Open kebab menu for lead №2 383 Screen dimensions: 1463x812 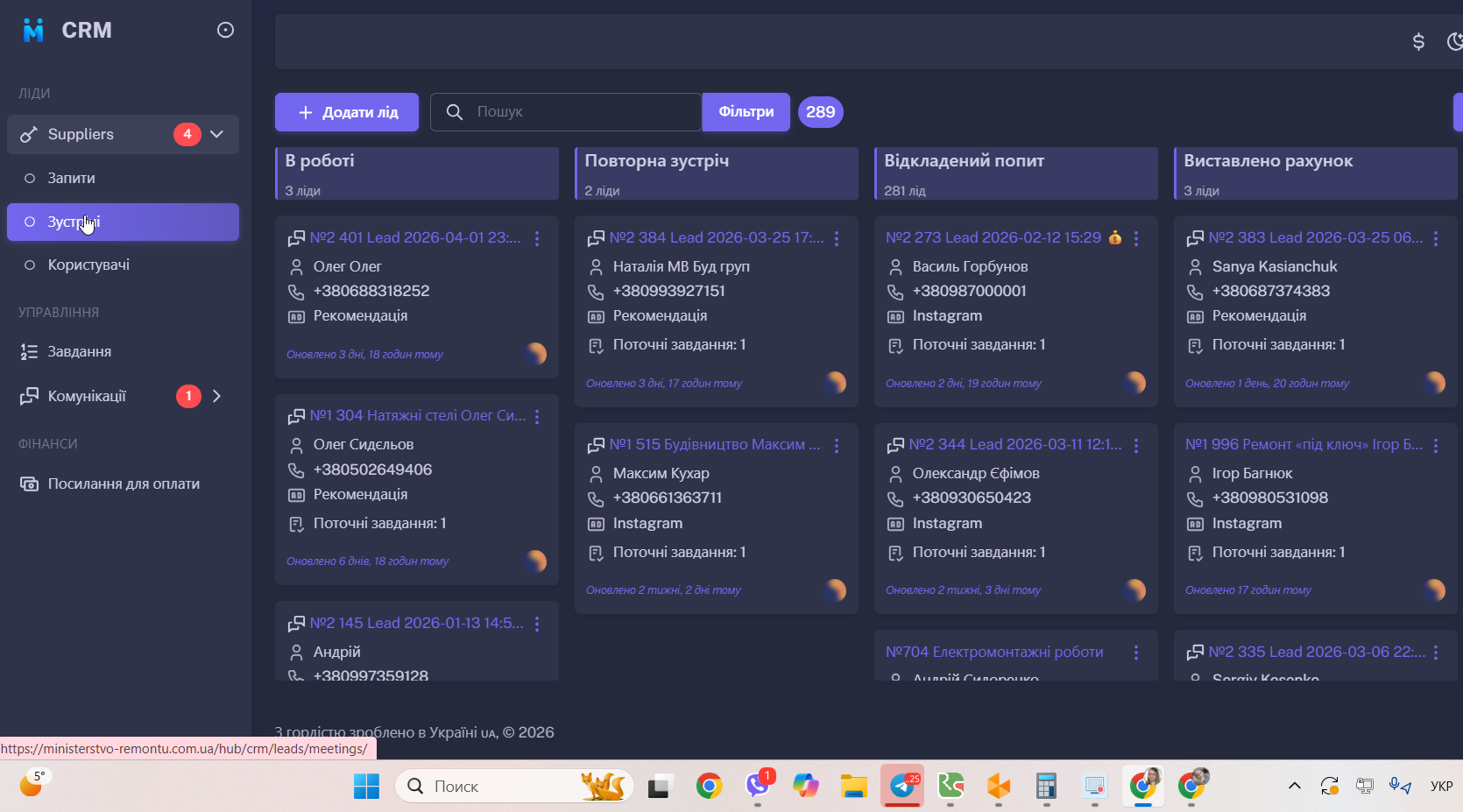tap(1436, 238)
